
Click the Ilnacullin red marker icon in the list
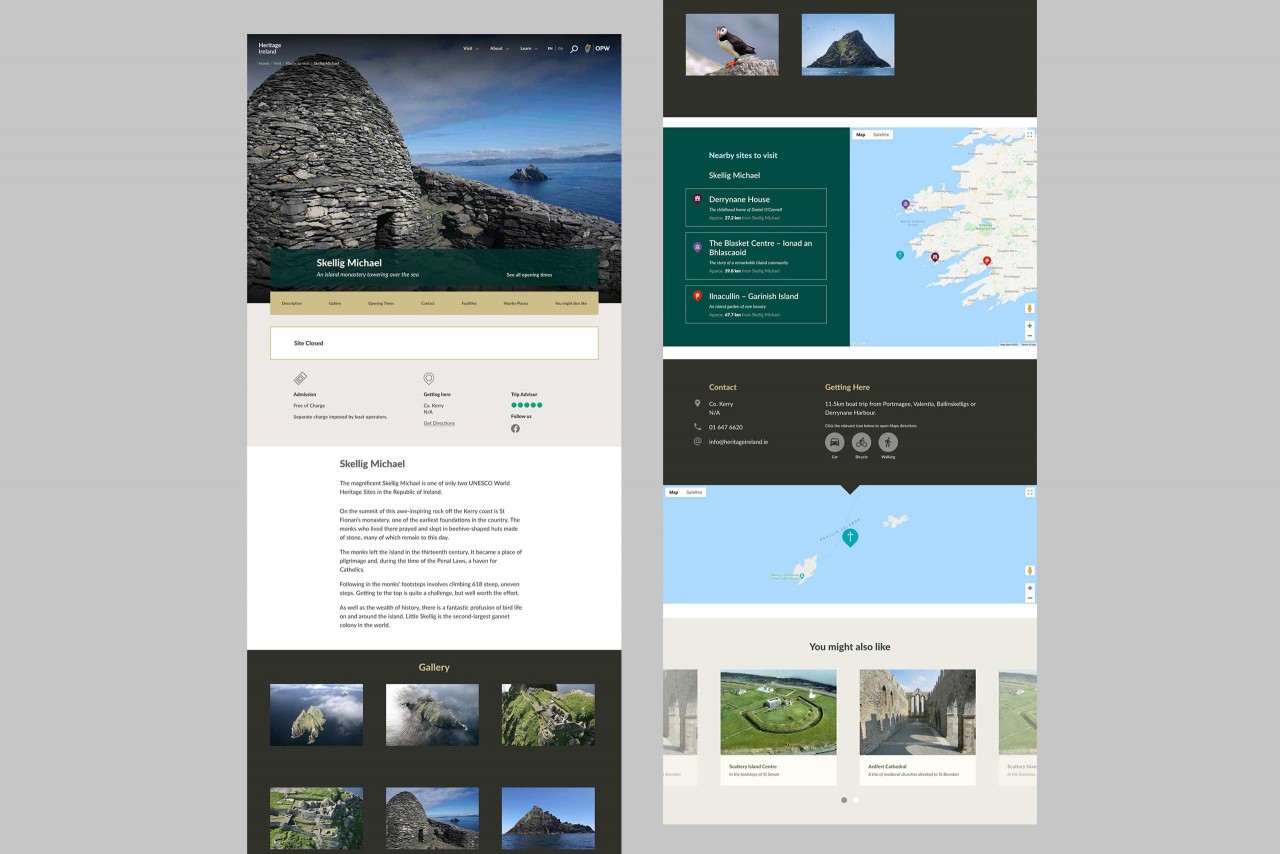(698, 296)
